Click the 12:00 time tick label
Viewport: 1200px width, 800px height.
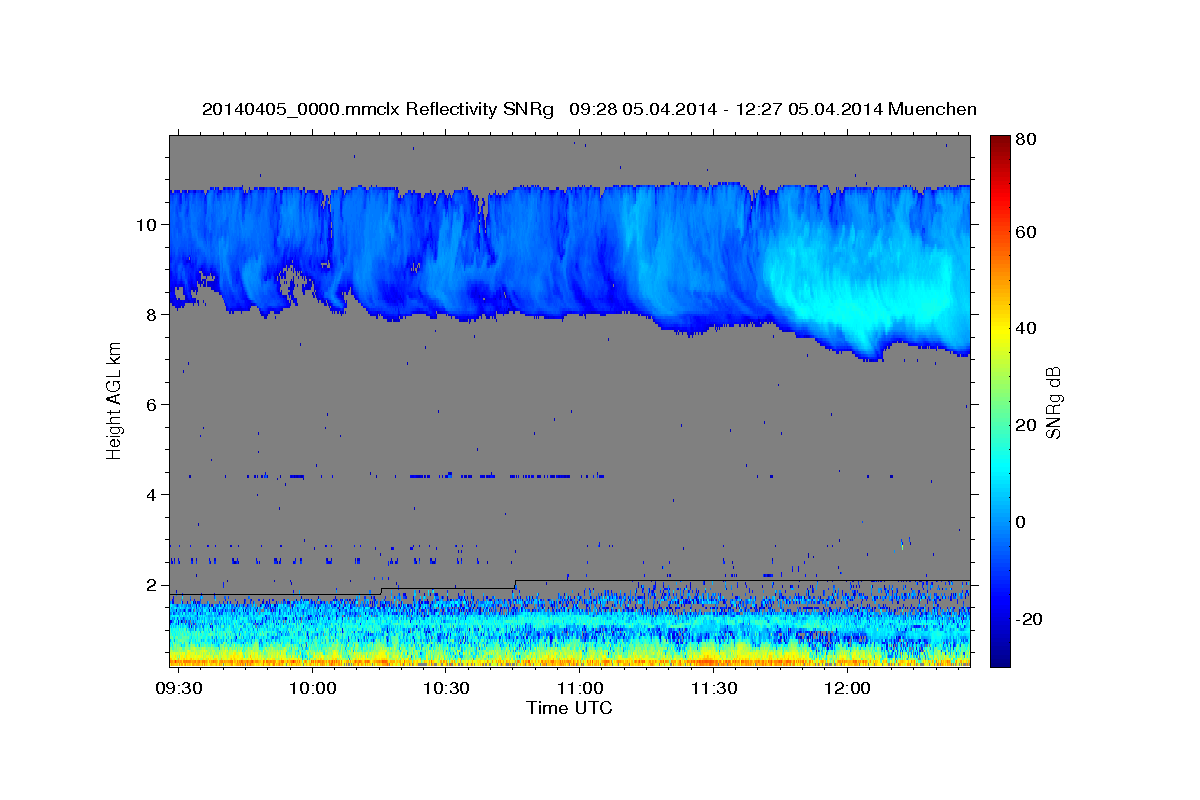pyautogui.click(x=846, y=689)
